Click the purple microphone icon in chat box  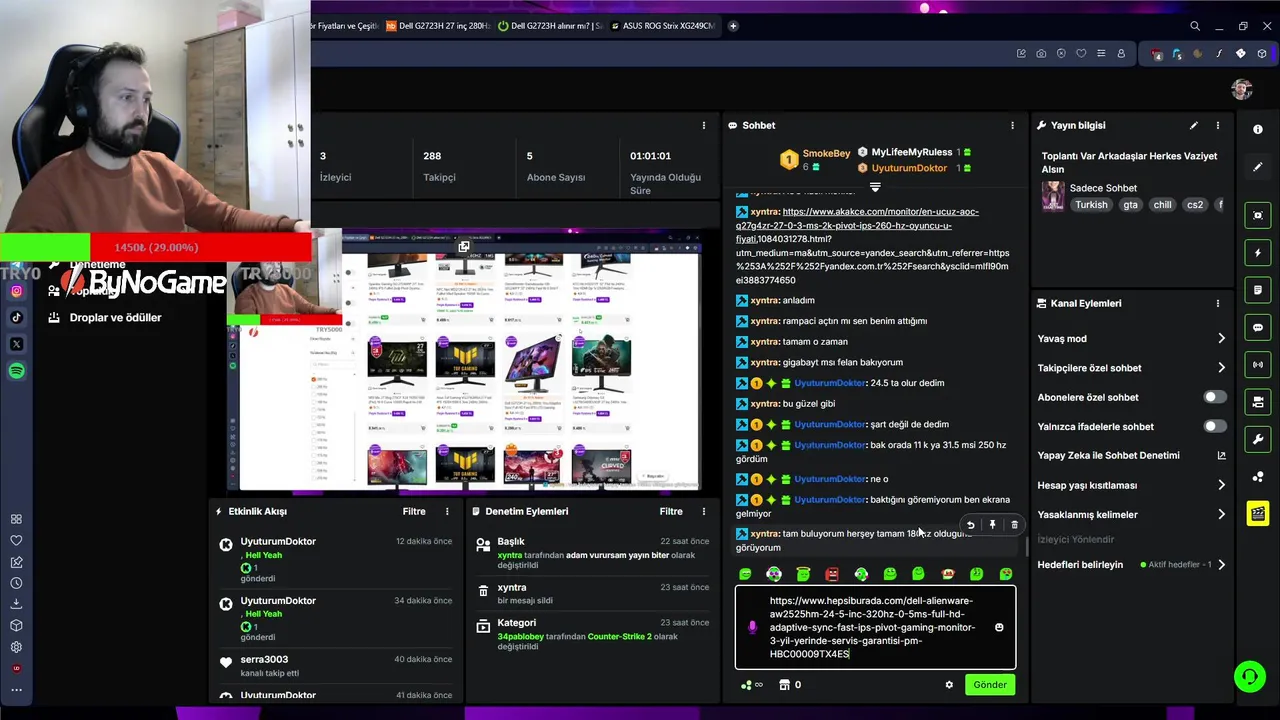(x=752, y=627)
